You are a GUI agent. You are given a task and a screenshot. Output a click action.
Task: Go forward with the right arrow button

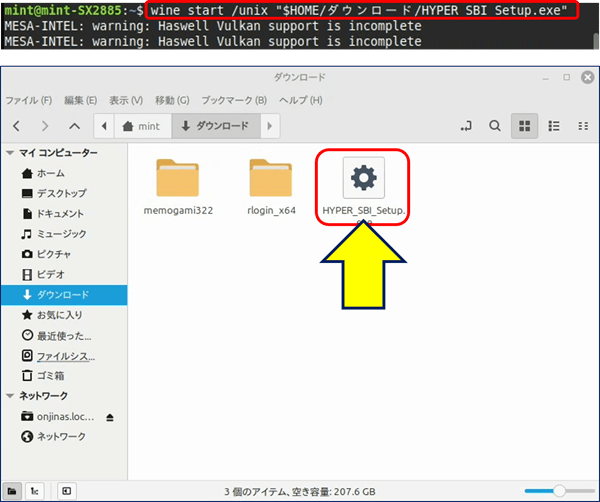[45, 126]
